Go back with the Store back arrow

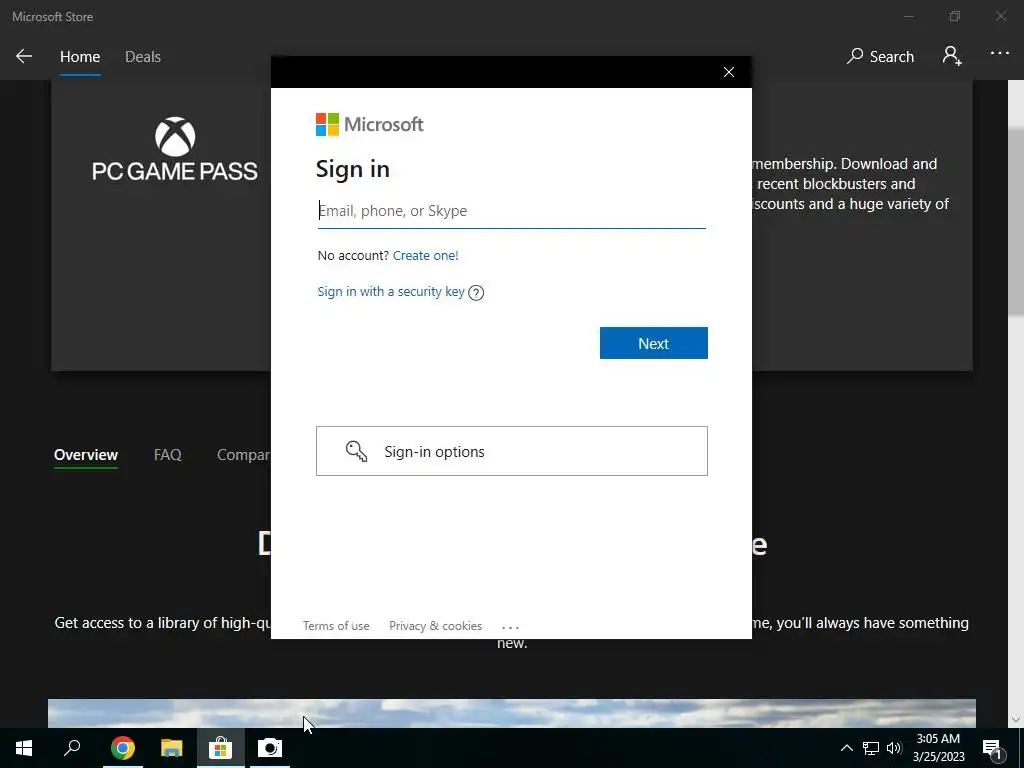(x=24, y=56)
